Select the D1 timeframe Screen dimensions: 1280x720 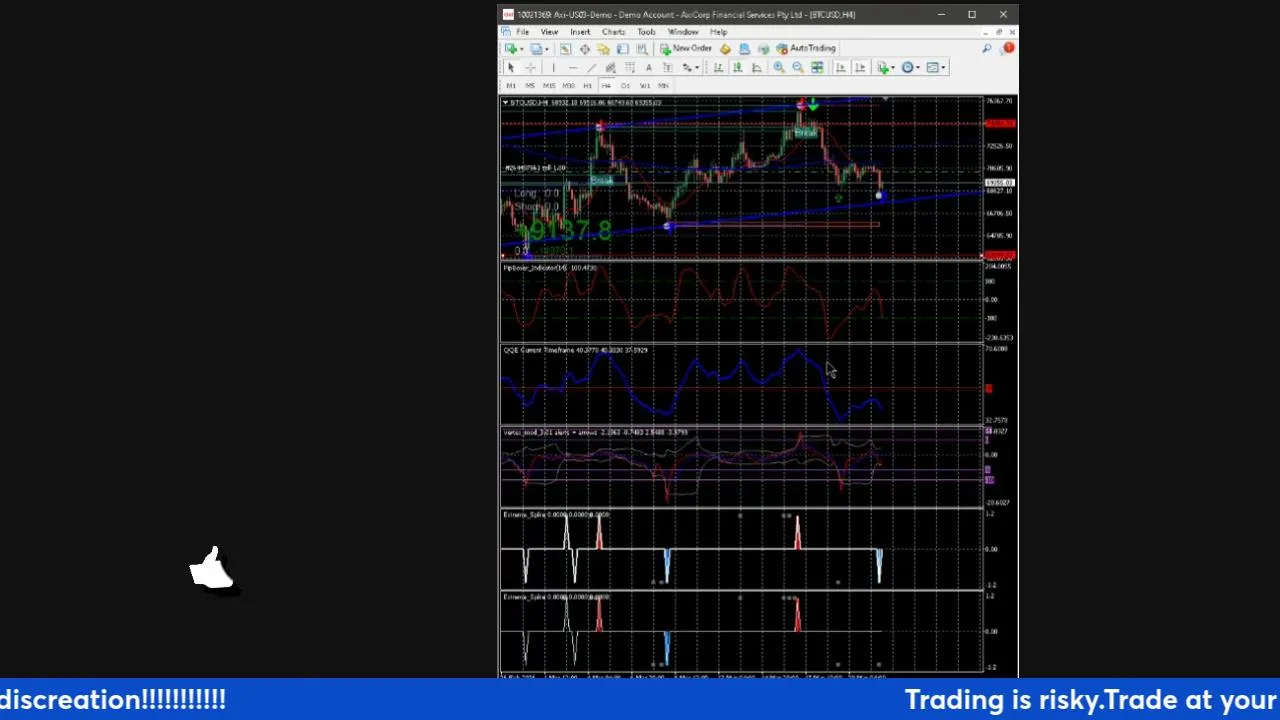625,86
